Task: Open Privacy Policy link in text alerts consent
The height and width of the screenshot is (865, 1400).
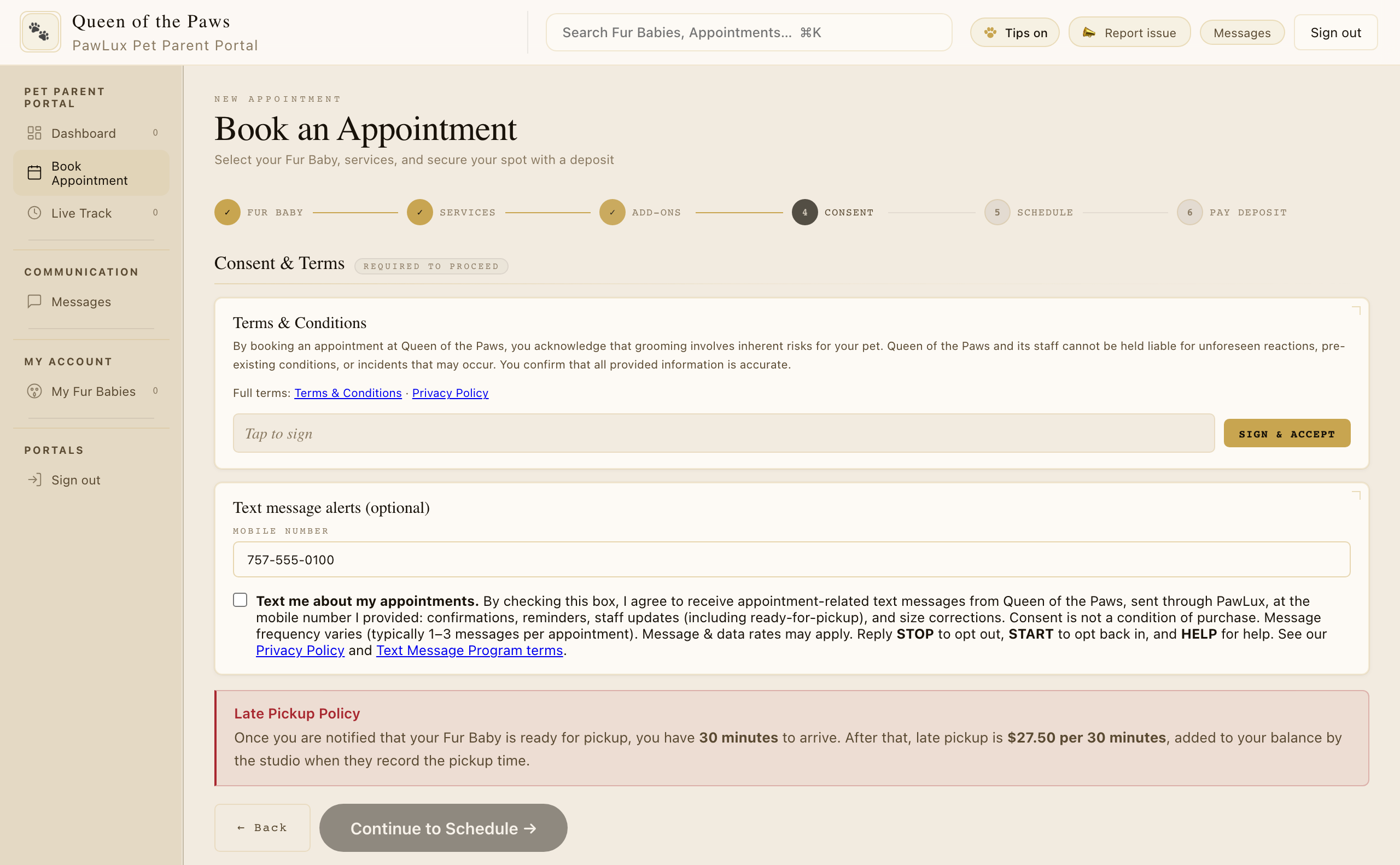Action: [300, 651]
